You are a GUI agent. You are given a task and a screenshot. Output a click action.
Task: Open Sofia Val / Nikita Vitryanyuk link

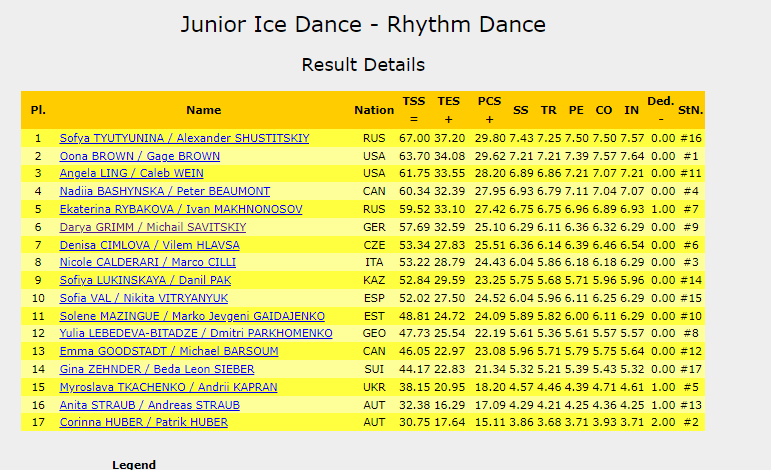click(x=144, y=298)
